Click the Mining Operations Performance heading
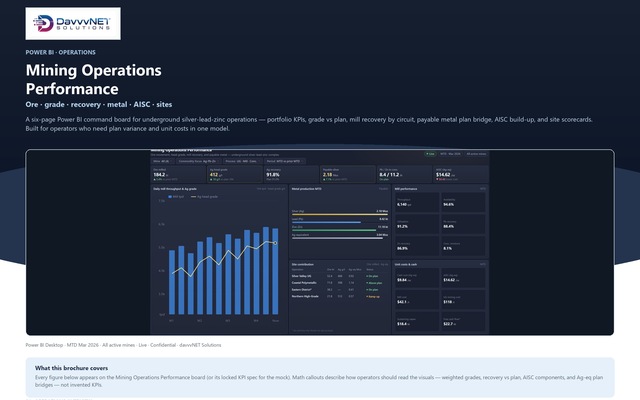The height and width of the screenshot is (400, 640). click(x=94, y=79)
